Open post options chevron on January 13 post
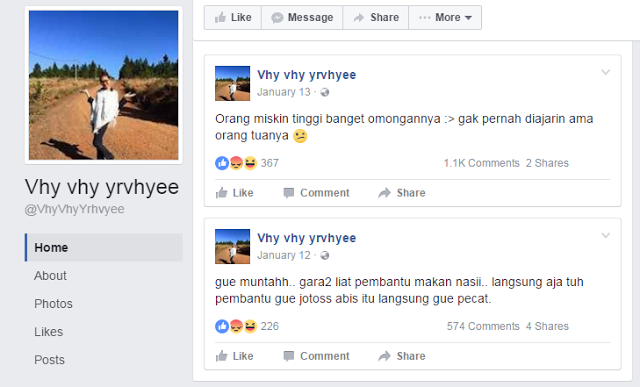 [606, 73]
